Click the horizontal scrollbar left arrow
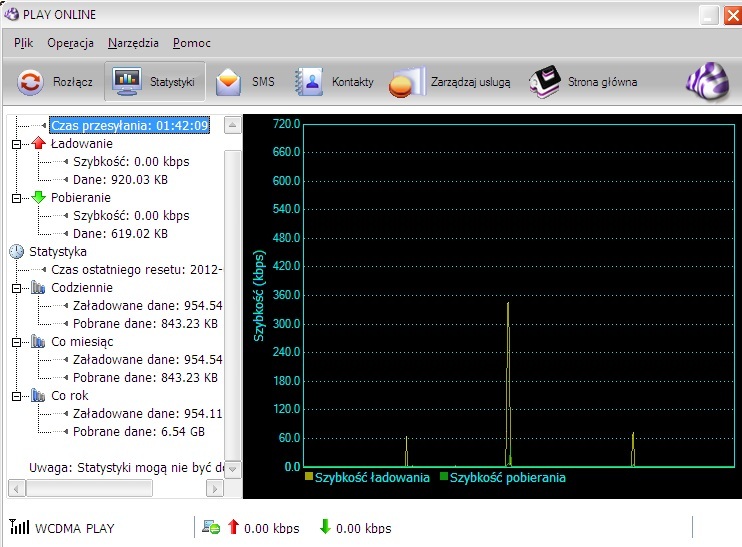The height and width of the screenshot is (547, 742). (17, 488)
